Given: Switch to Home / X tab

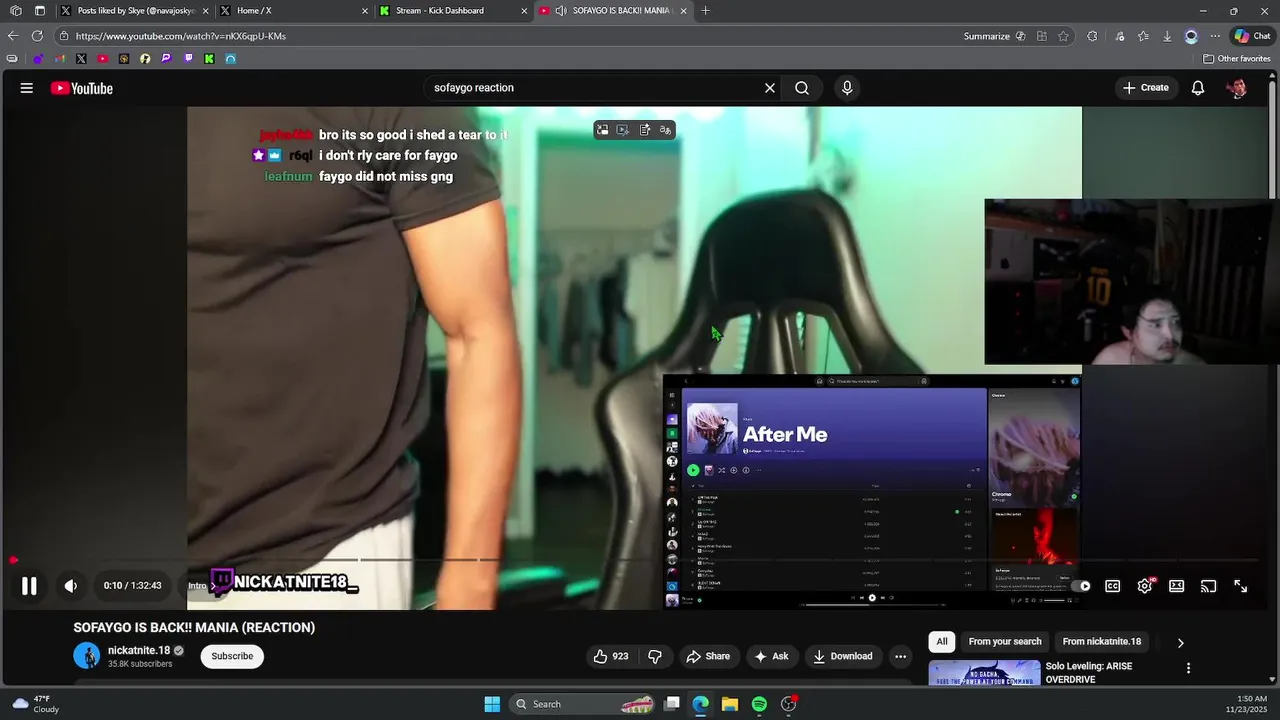Looking at the screenshot, I should [292, 11].
